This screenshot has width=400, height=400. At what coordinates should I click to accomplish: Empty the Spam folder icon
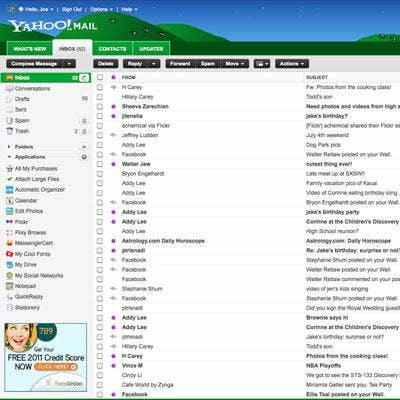point(84,121)
